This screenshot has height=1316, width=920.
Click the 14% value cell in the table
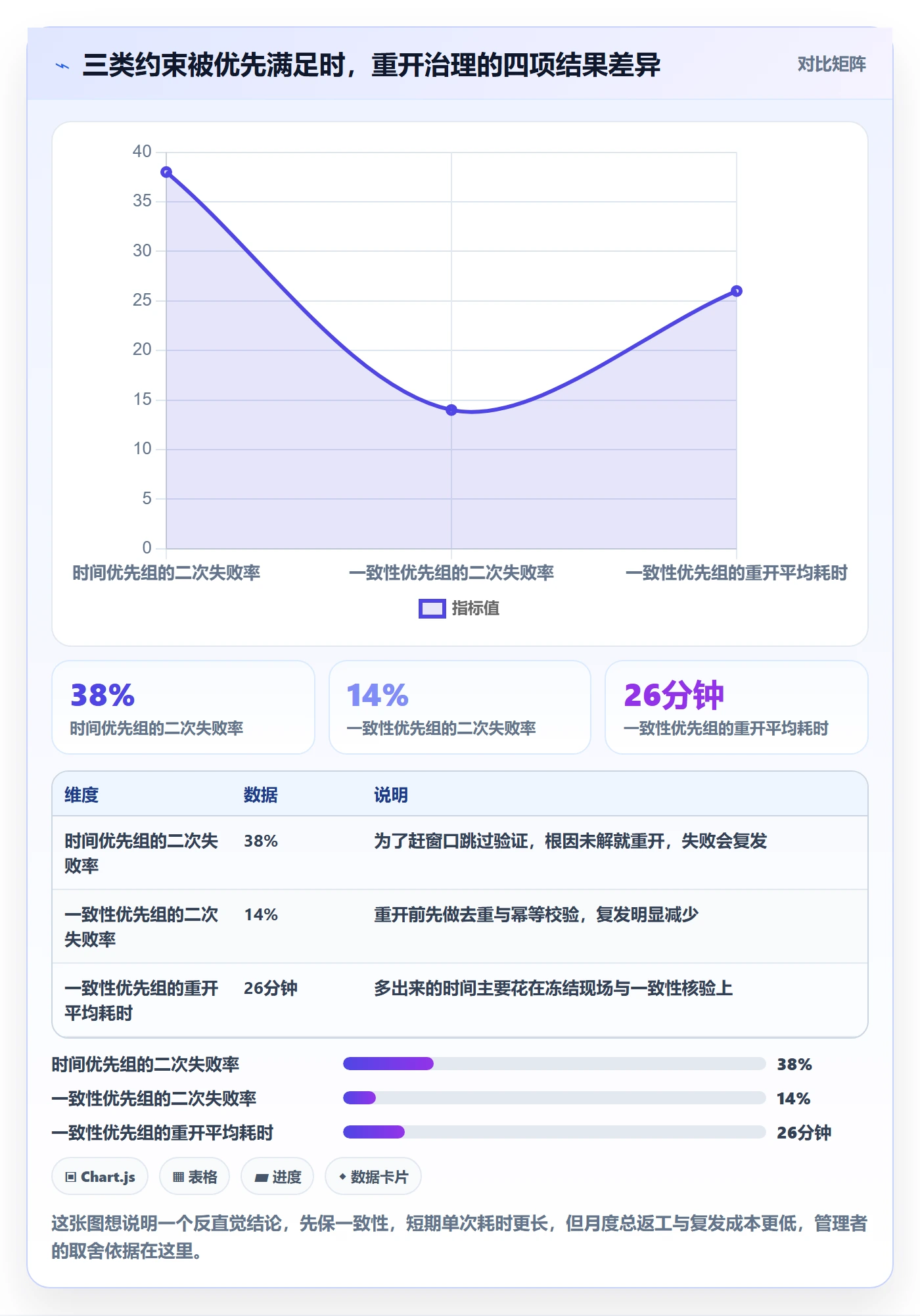(261, 914)
